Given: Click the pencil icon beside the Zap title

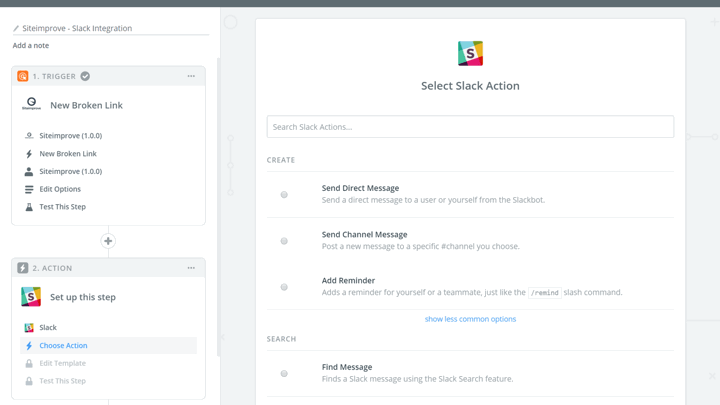Looking at the screenshot, I should 16,29.
